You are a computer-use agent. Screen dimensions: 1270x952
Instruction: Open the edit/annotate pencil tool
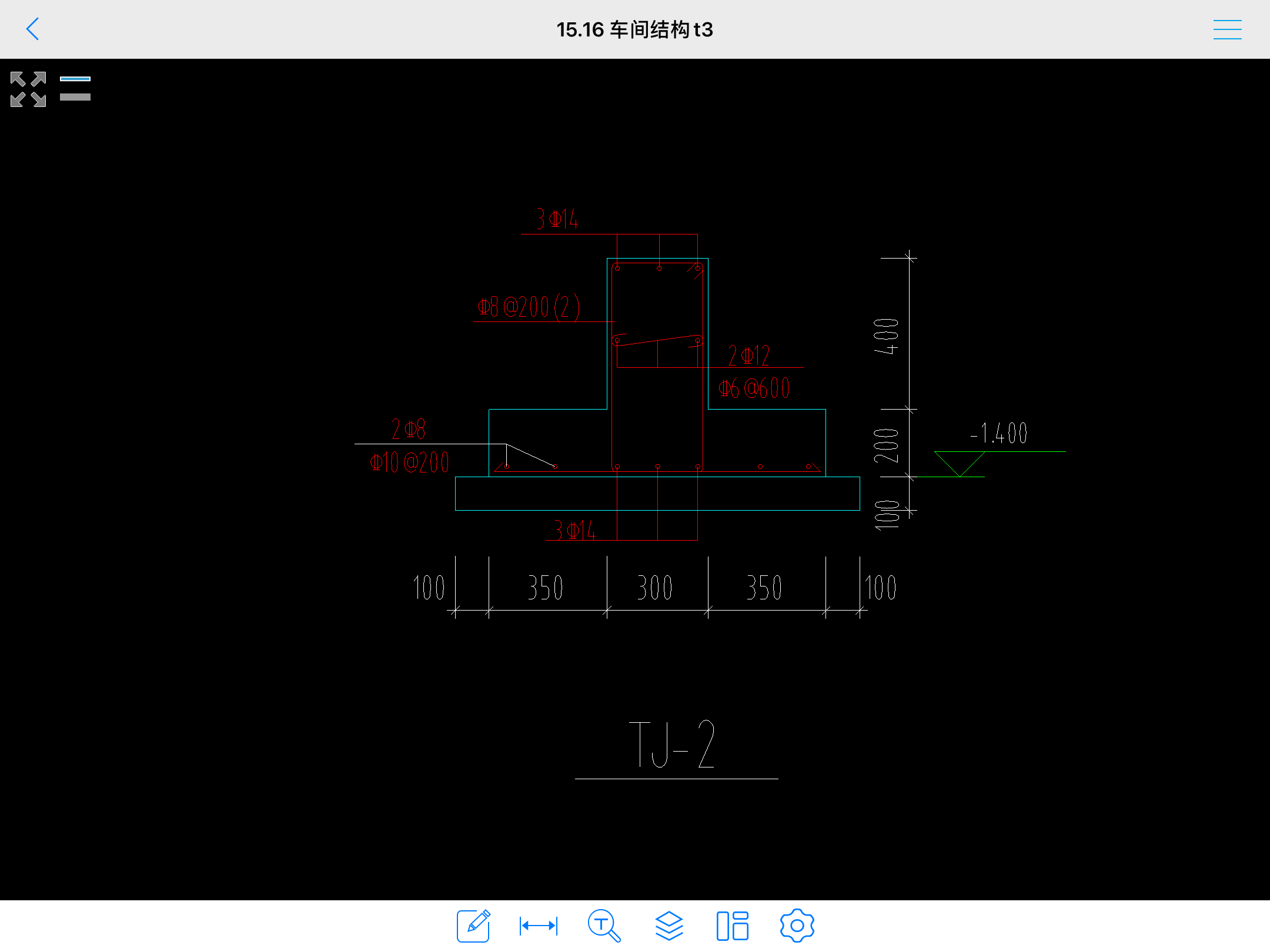click(474, 926)
